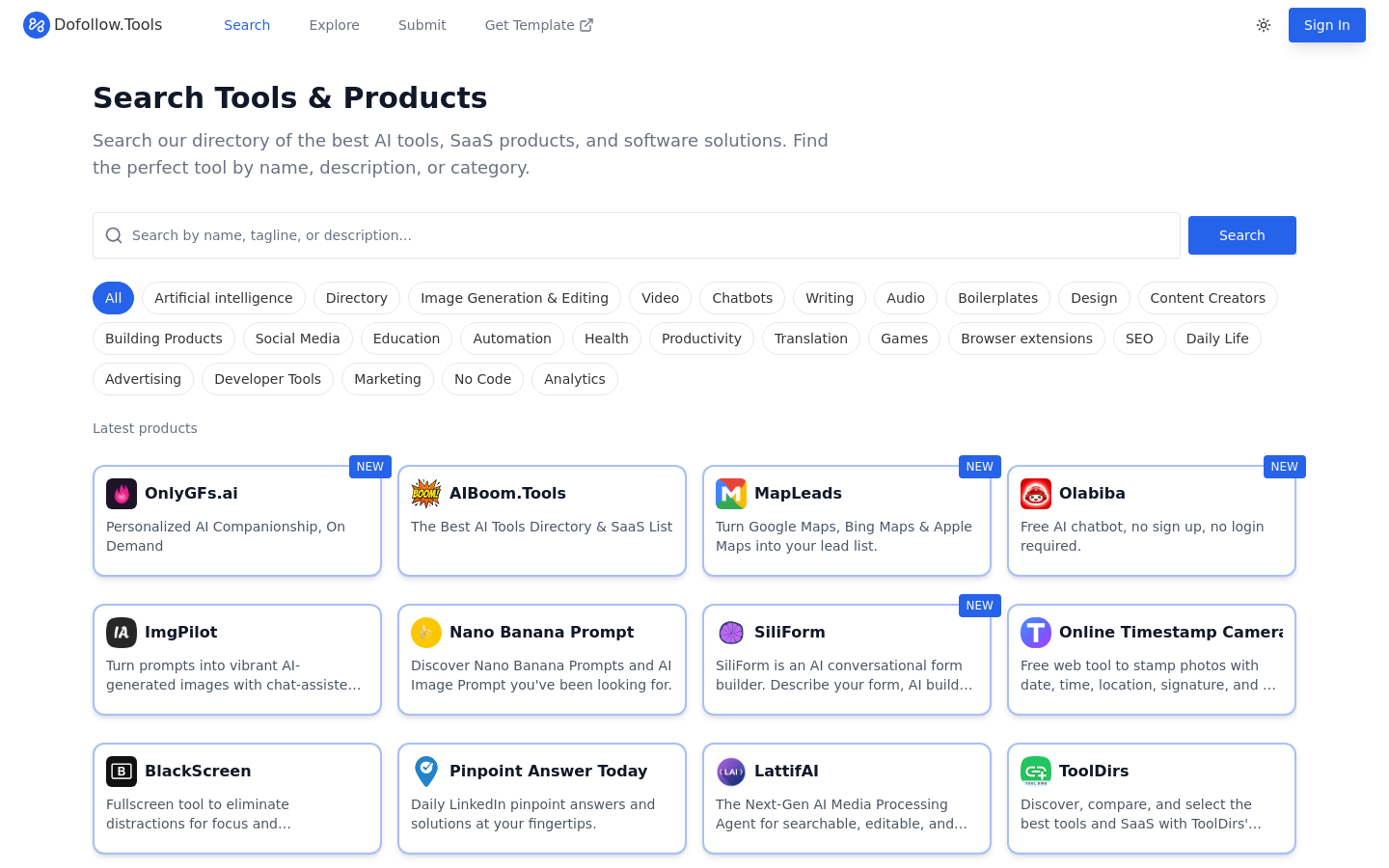The image size is (1389, 868).
Task: Choose the Productivity category chip
Action: (701, 339)
